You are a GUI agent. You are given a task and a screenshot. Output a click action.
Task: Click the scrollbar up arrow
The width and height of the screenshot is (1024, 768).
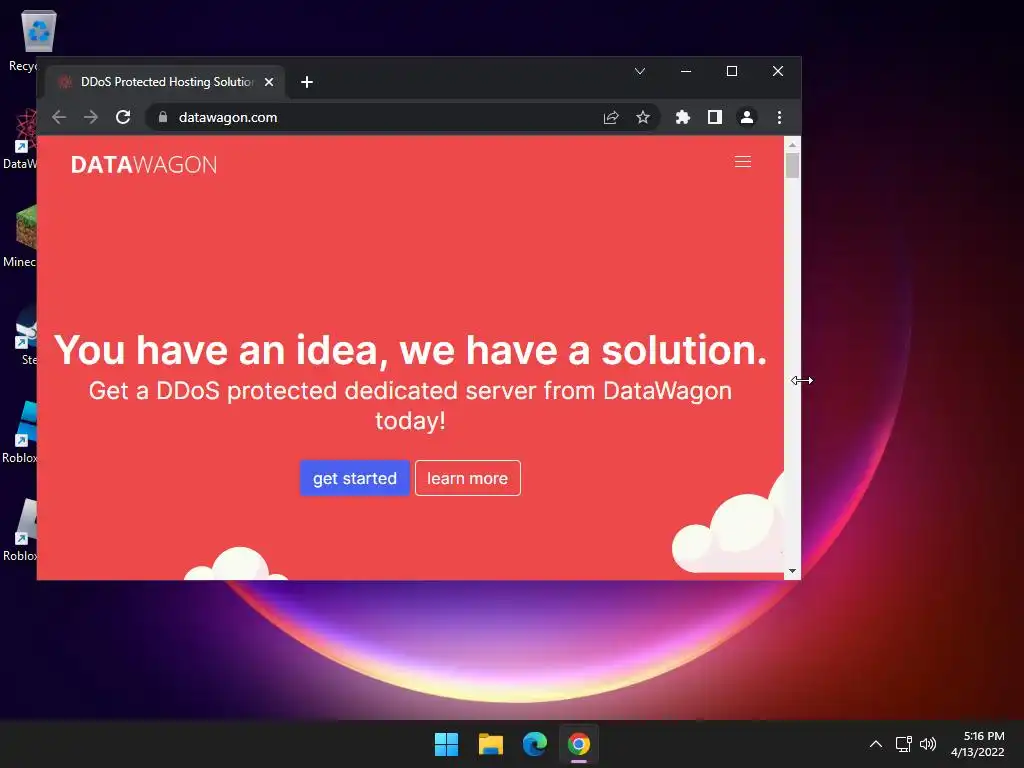pos(792,144)
